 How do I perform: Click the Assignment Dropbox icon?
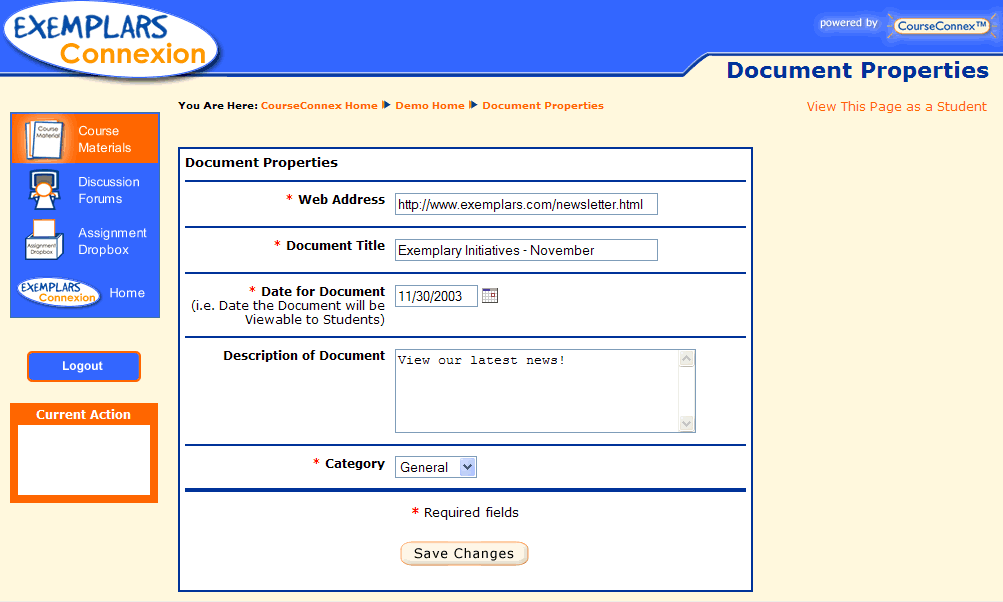[x=43, y=241]
